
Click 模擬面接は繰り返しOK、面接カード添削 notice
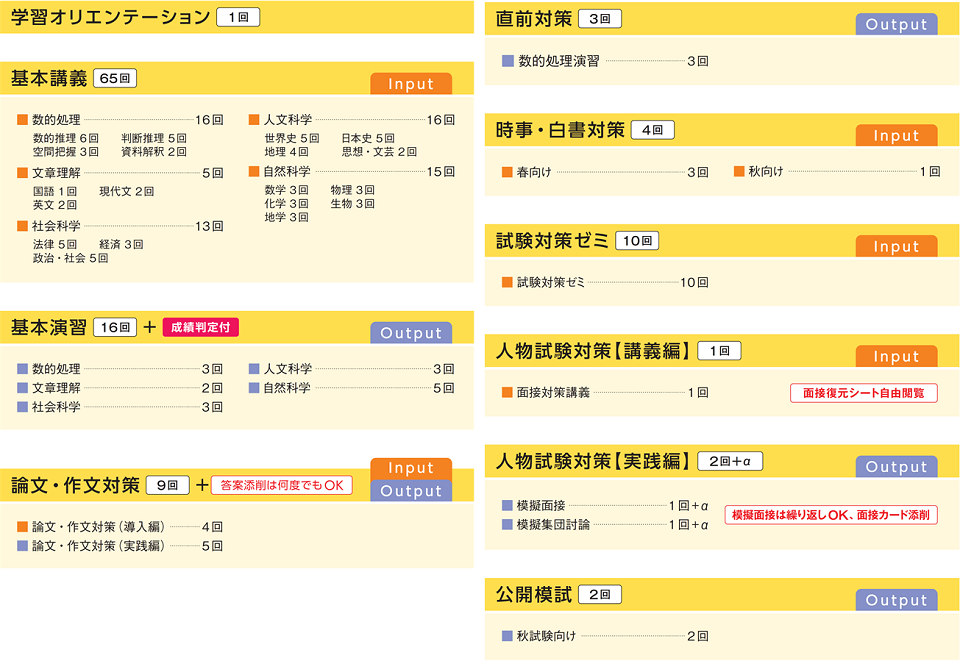tap(830, 515)
